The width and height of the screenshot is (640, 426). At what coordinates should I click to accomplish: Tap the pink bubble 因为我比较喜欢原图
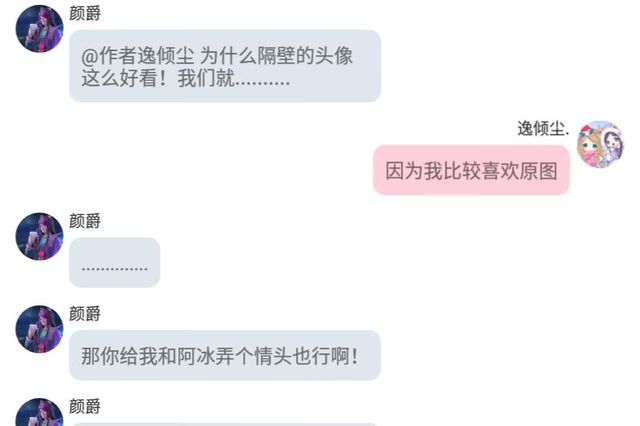coord(471,170)
